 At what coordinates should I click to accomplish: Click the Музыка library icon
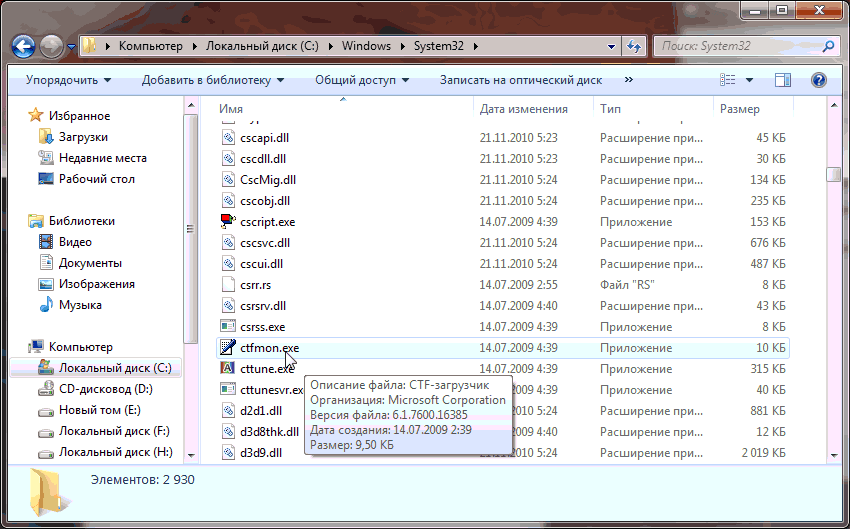click(45, 305)
